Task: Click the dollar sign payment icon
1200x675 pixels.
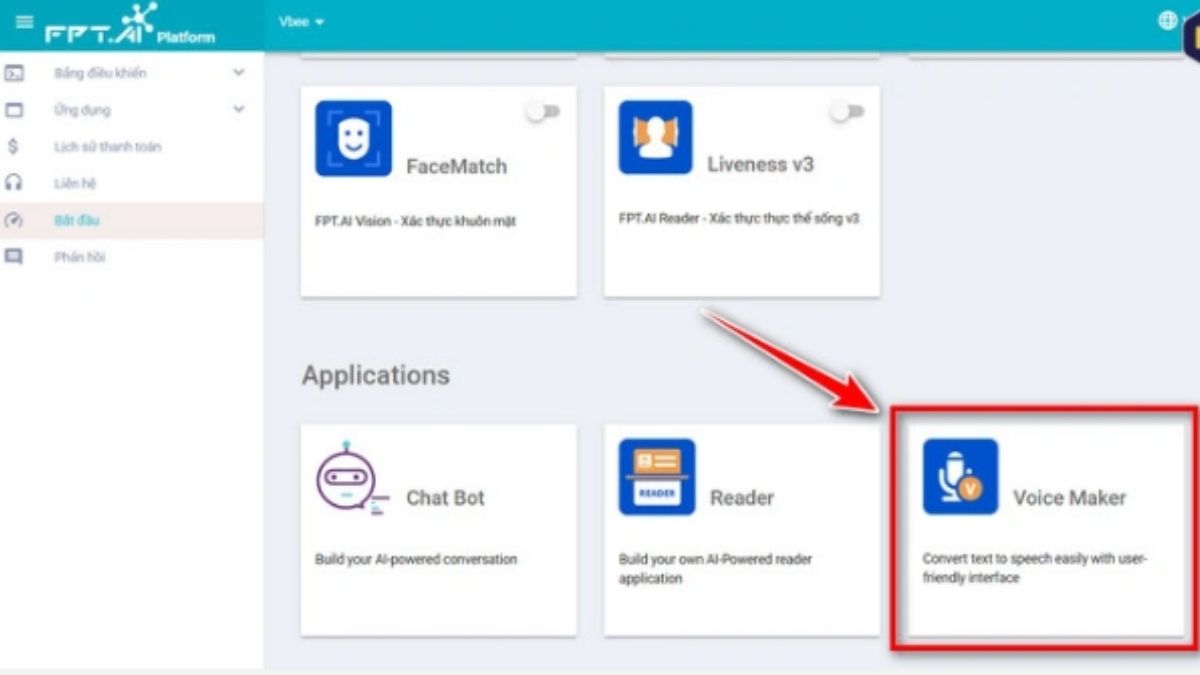Action: tap(13, 147)
